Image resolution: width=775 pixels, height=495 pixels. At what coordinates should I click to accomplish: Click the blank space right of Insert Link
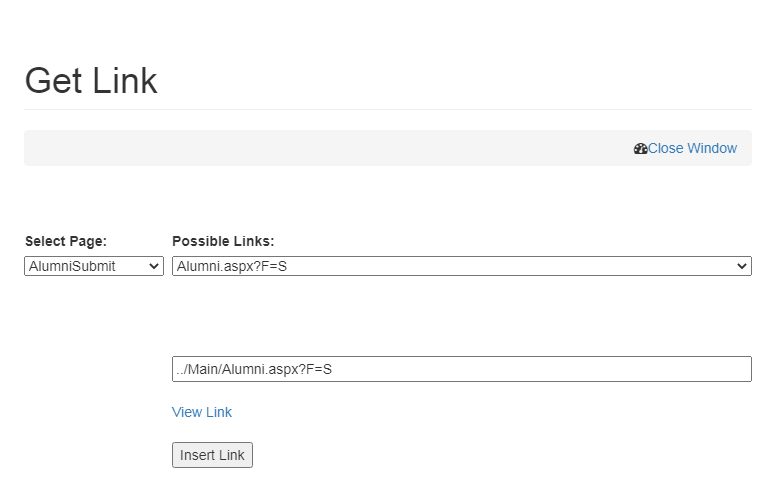pos(450,455)
